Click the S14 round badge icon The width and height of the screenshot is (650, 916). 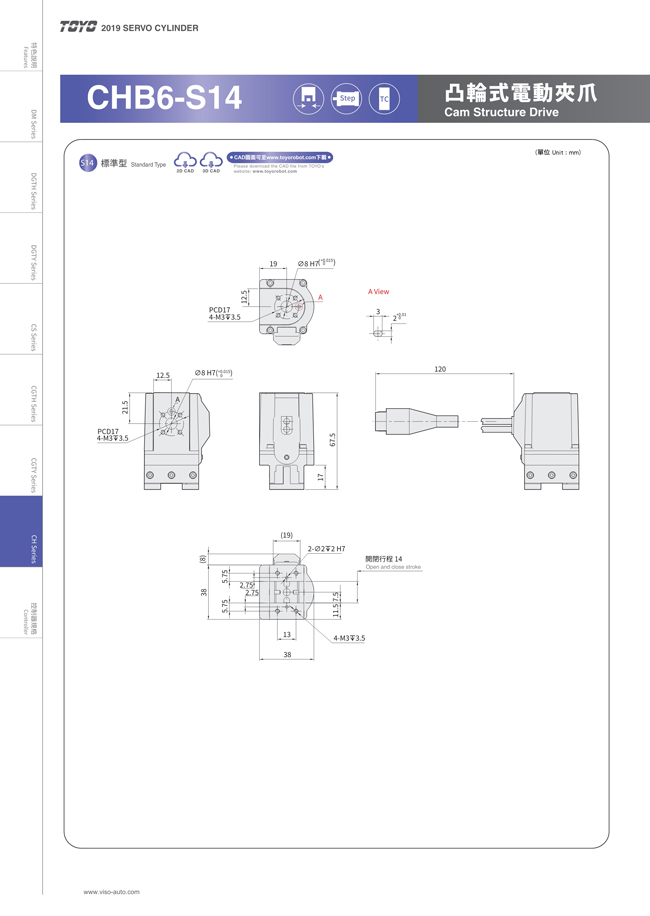(x=86, y=163)
